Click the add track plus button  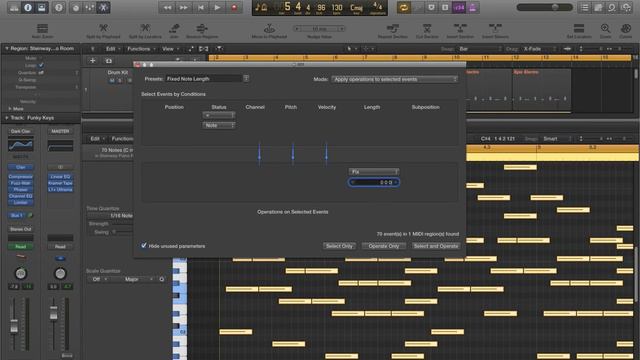(93, 61)
